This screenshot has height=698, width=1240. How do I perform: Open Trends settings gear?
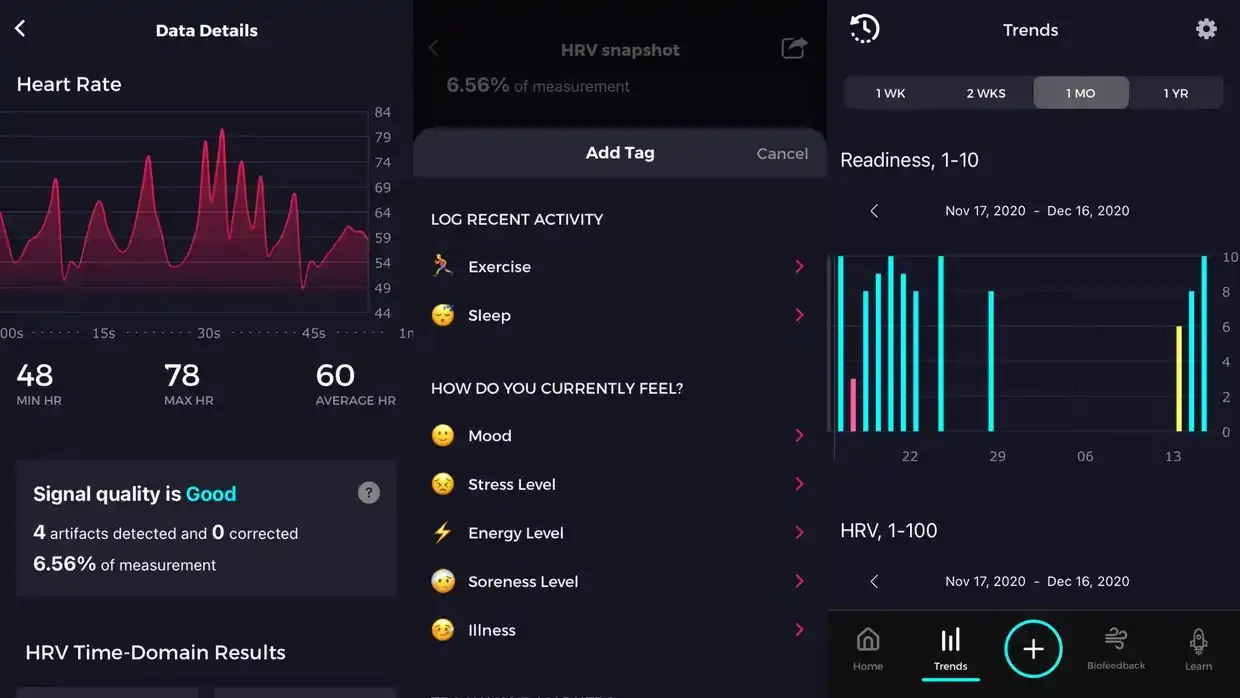[1207, 29]
